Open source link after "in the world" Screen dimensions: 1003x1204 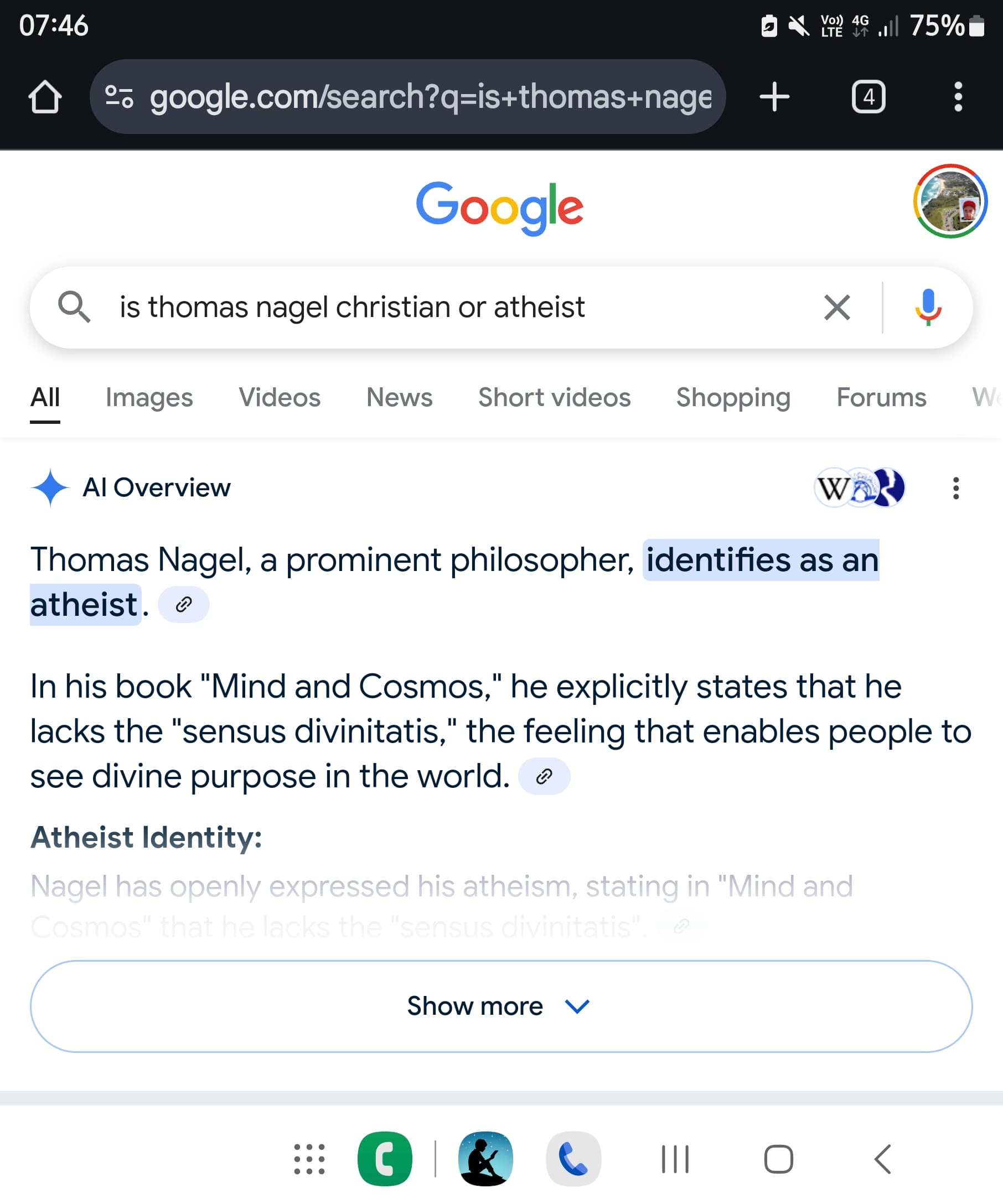point(544,776)
